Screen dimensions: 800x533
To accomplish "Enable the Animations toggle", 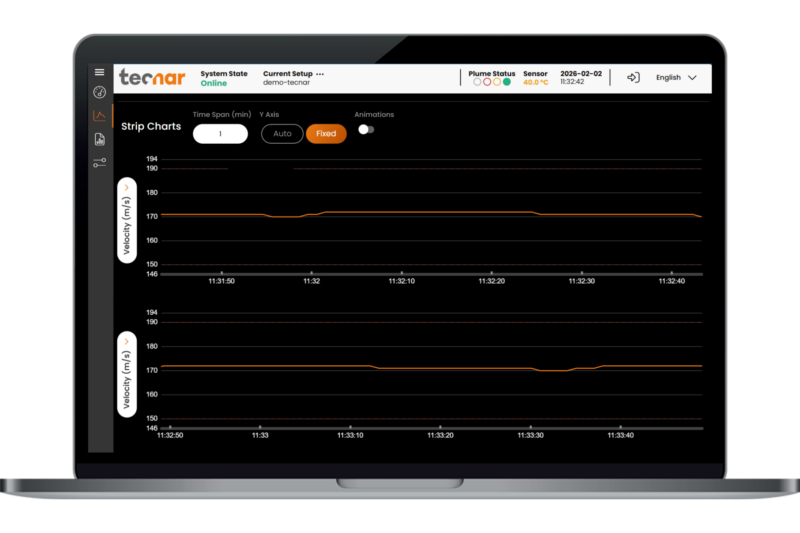I will 366,129.
